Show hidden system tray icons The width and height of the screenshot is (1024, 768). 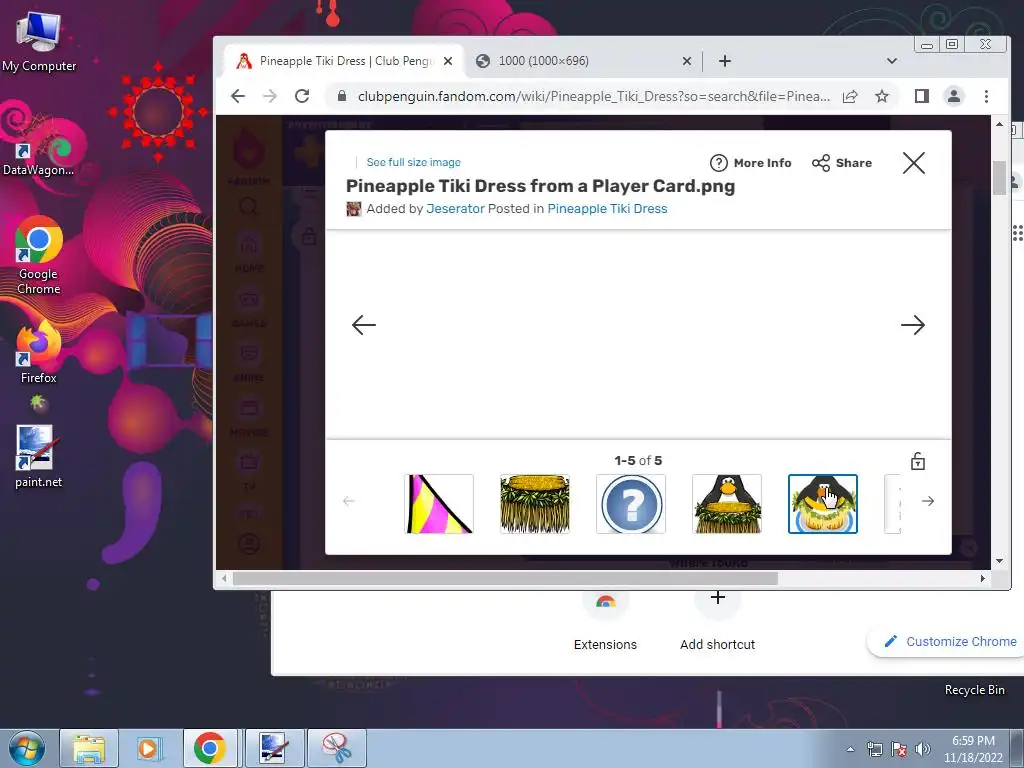(x=850, y=749)
